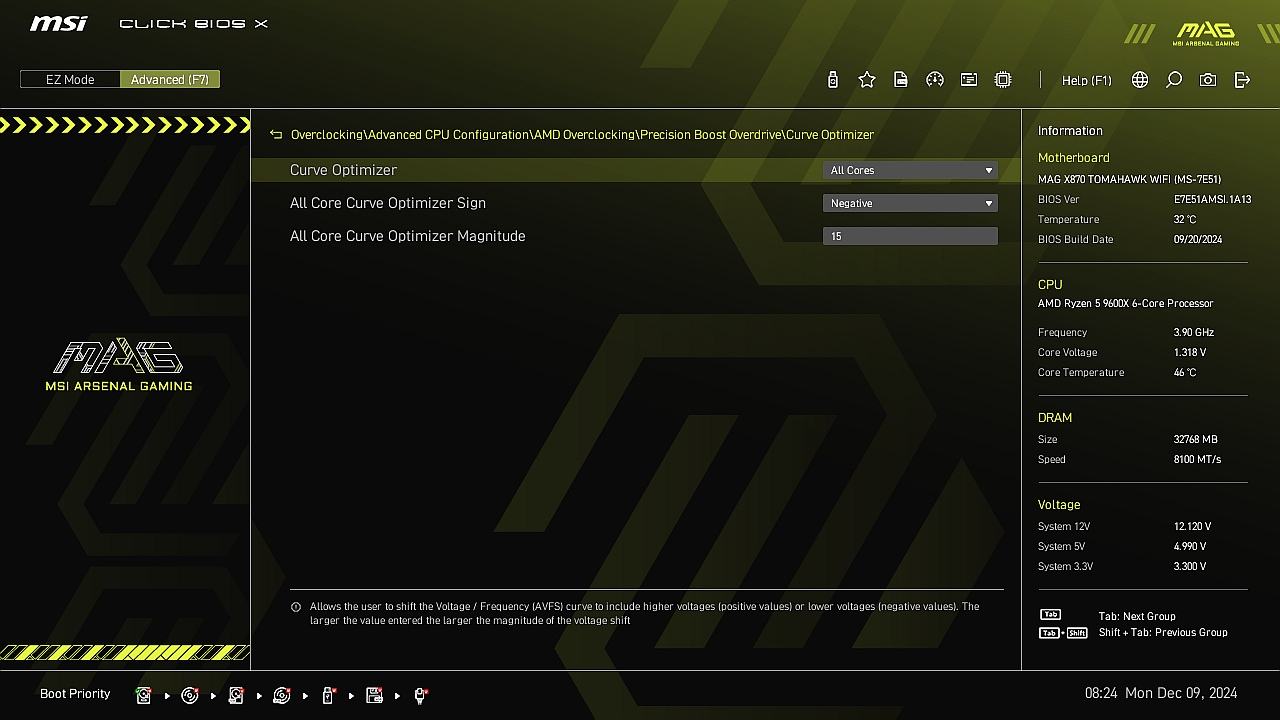Click BIOS Ver value E7E51AMSI.1A13

(x=1212, y=199)
